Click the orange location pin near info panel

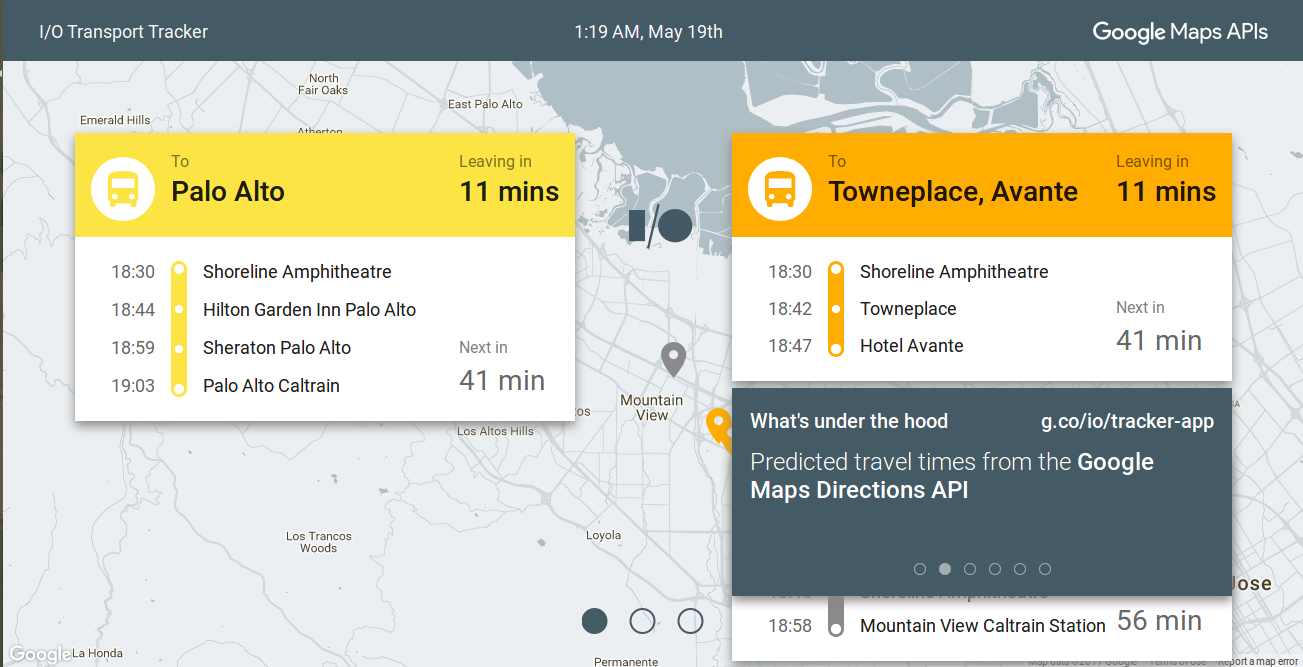tap(718, 426)
